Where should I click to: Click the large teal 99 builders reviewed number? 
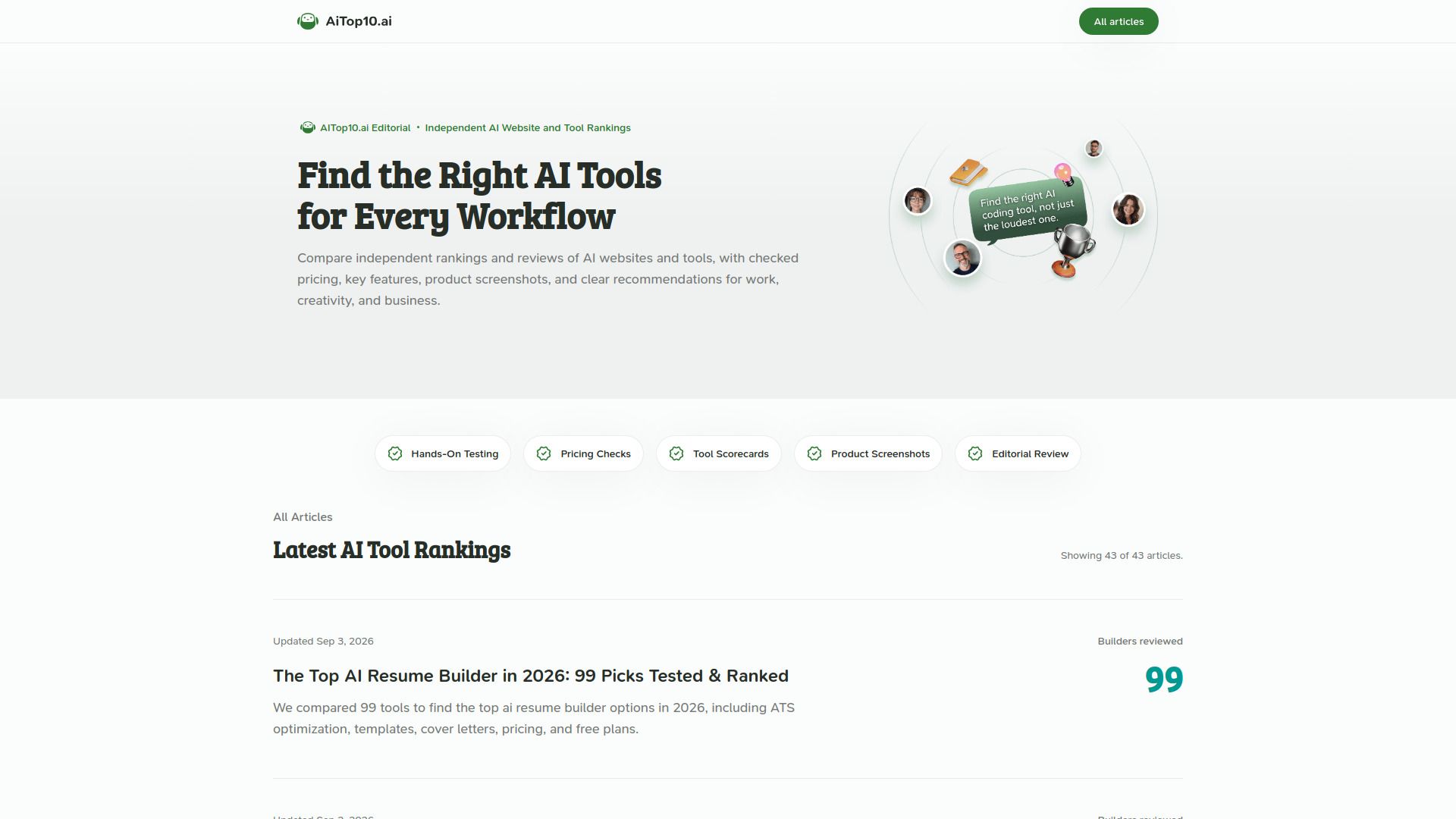pyautogui.click(x=1164, y=679)
